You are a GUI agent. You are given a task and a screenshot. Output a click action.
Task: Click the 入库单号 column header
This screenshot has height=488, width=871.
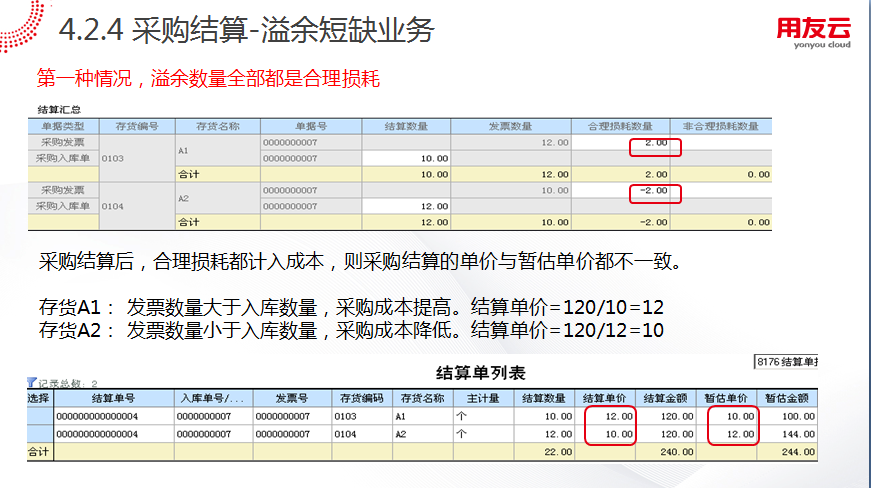(x=213, y=398)
